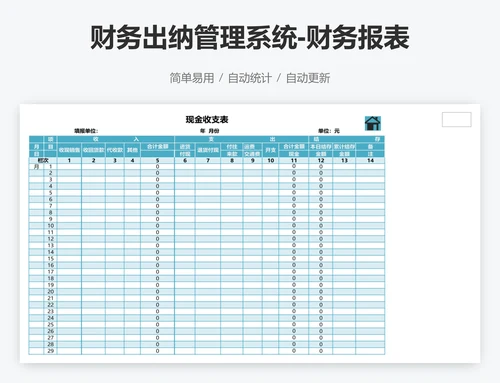Click the 填报单位 label field

tap(86, 131)
